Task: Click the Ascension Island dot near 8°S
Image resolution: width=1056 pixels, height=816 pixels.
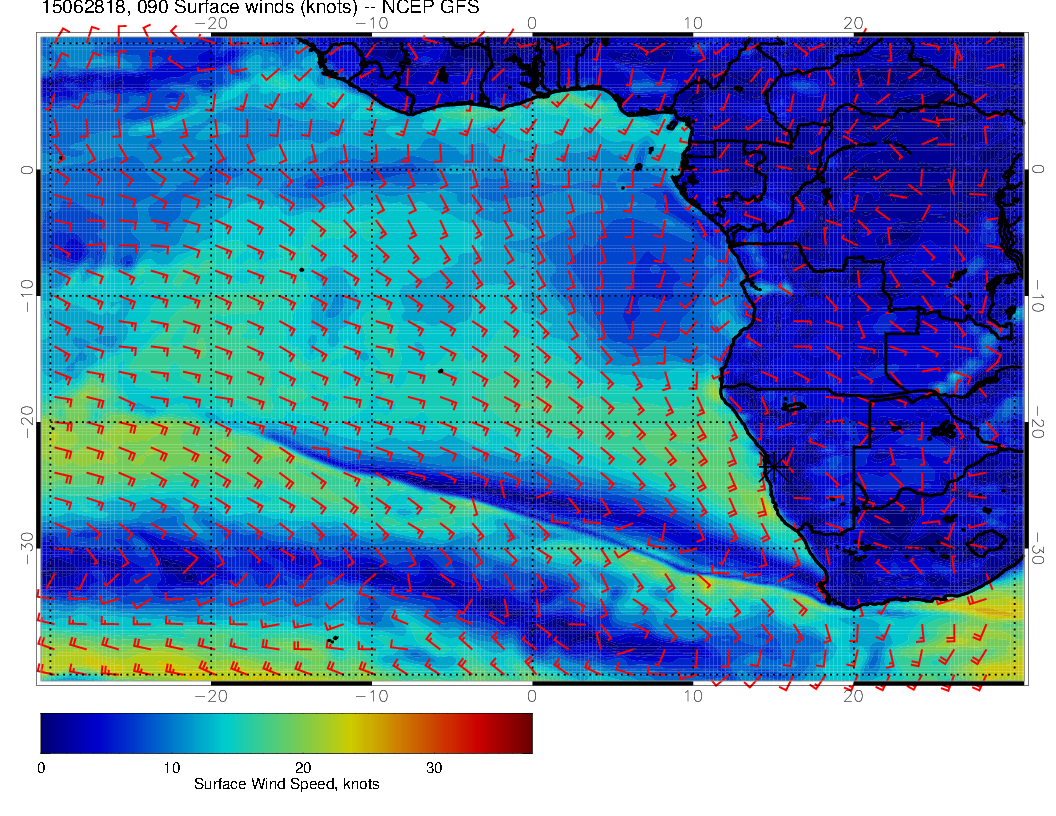Action: coord(301,270)
